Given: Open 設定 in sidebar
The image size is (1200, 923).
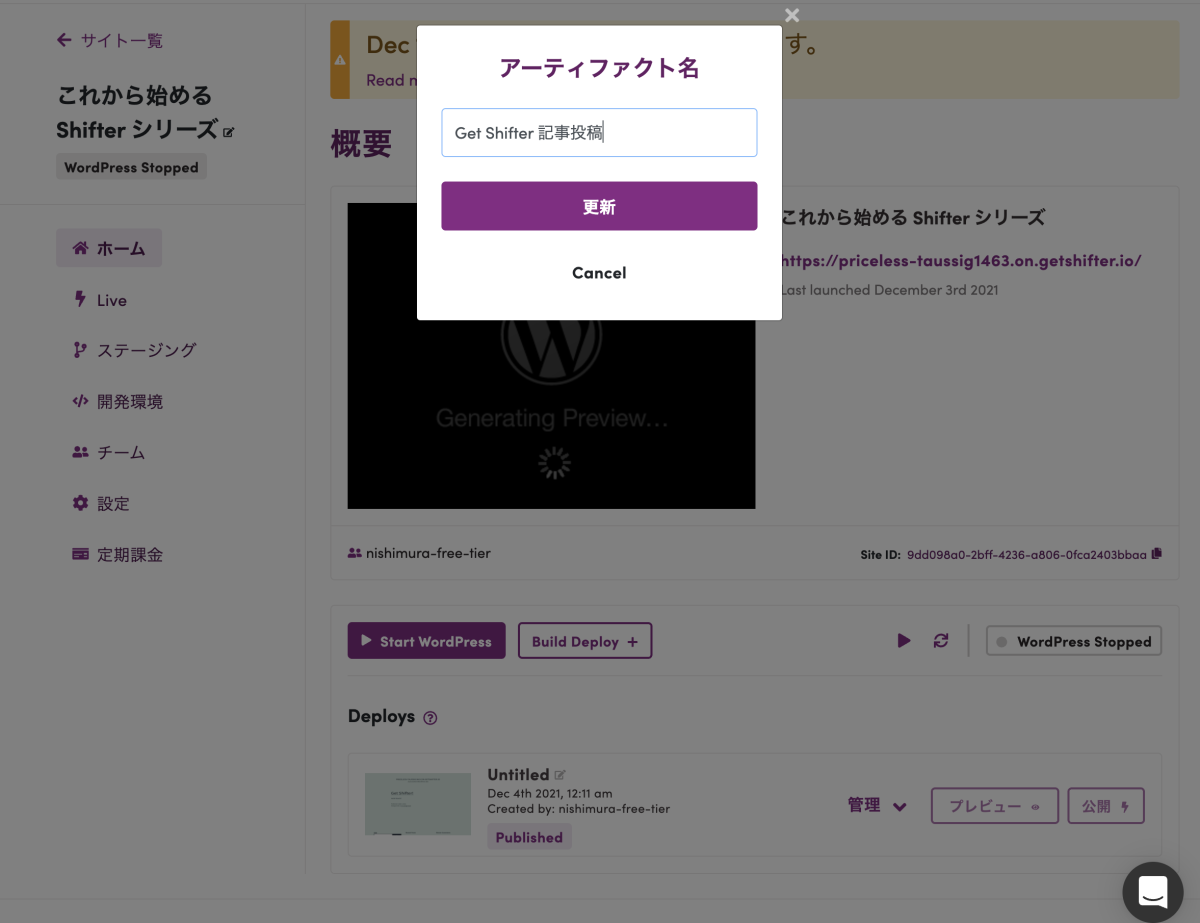Looking at the screenshot, I should (x=101, y=504).
